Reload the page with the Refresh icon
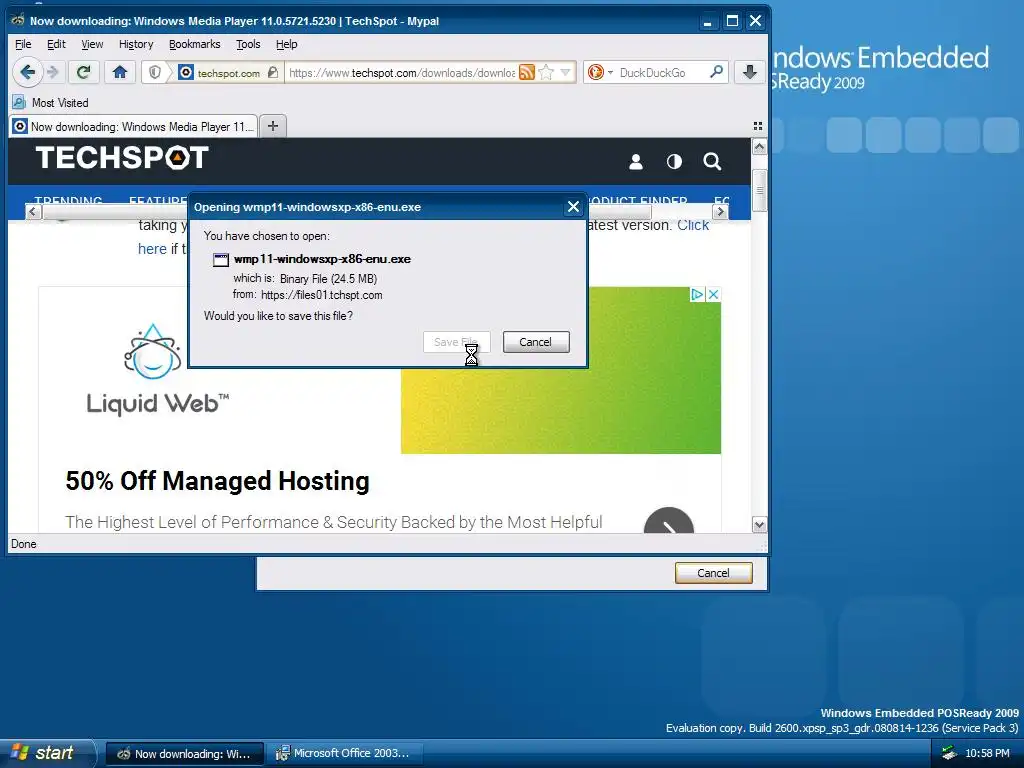 (83, 72)
